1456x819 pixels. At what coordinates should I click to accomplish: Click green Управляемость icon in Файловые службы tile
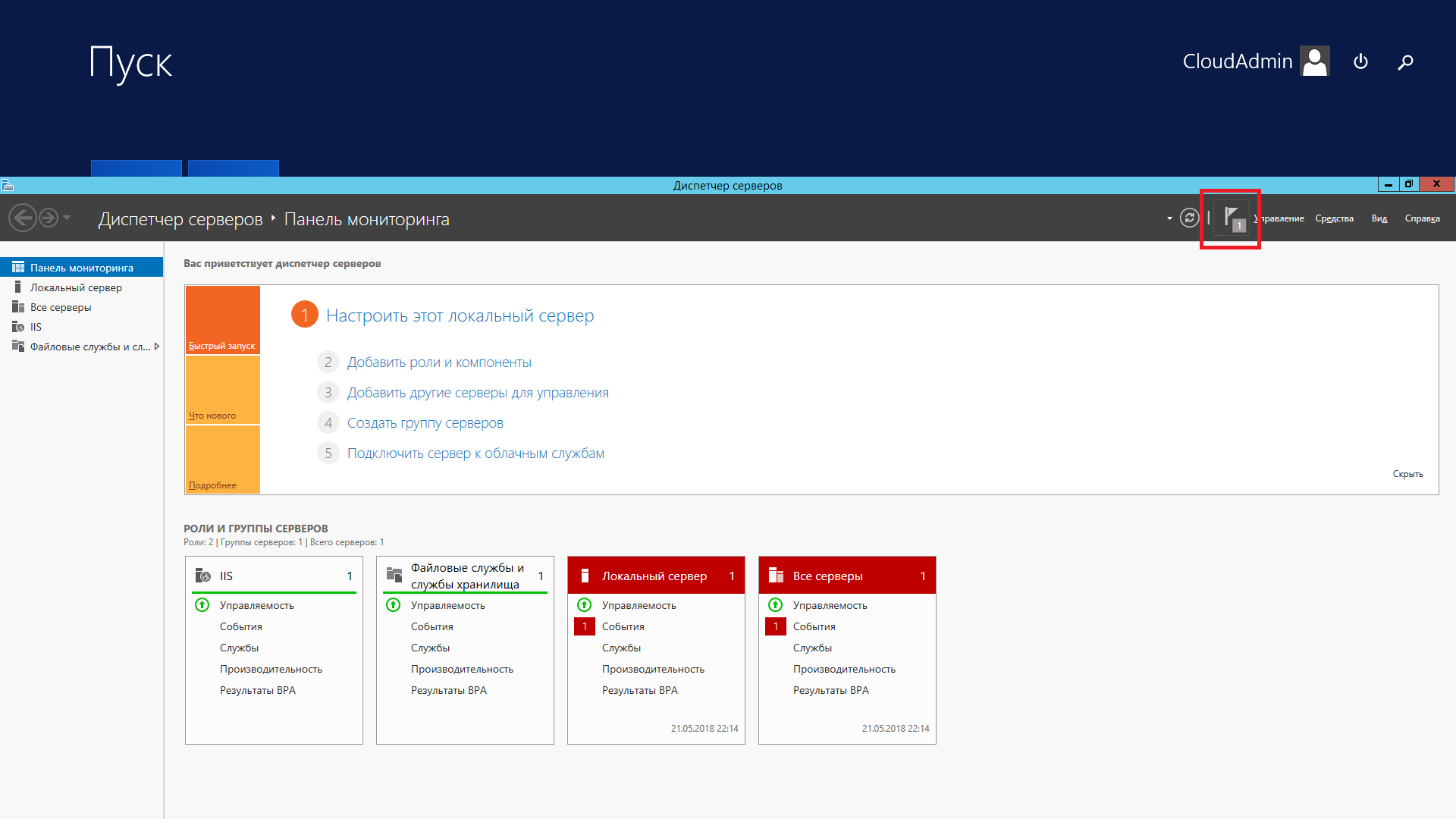click(x=394, y=605)
